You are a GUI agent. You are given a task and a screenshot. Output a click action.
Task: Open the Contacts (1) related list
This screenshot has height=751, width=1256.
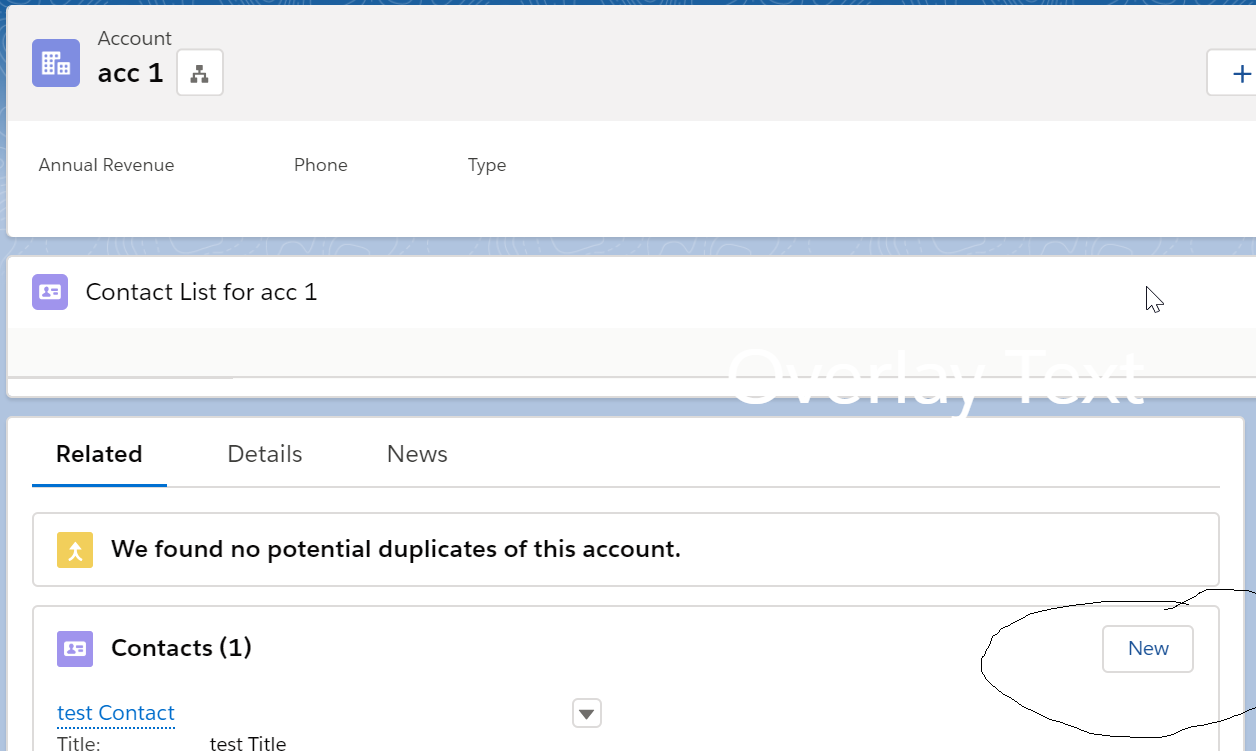click(x=181, y=648)
